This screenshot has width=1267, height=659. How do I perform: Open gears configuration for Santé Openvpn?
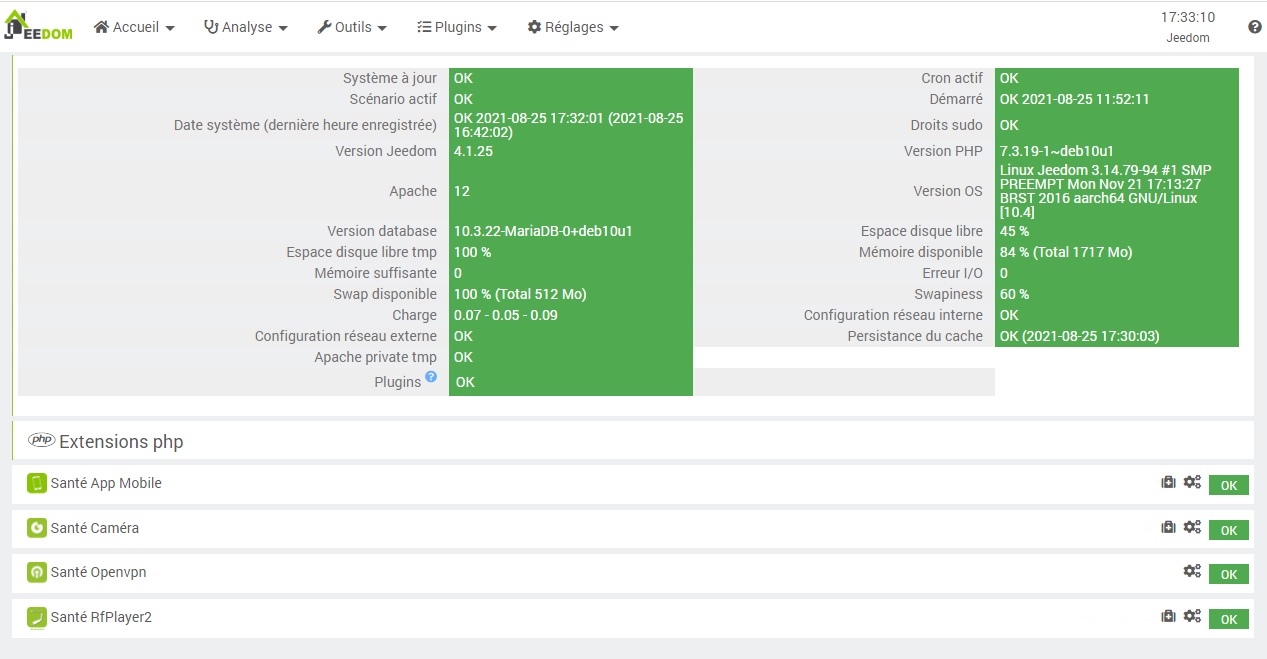pyautogui.click(x=1192, y=571)
